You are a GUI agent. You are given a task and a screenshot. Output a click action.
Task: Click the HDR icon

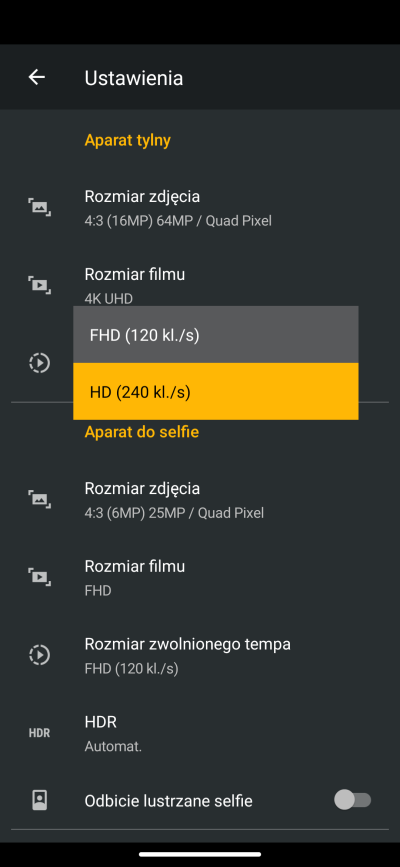[39, 733]
